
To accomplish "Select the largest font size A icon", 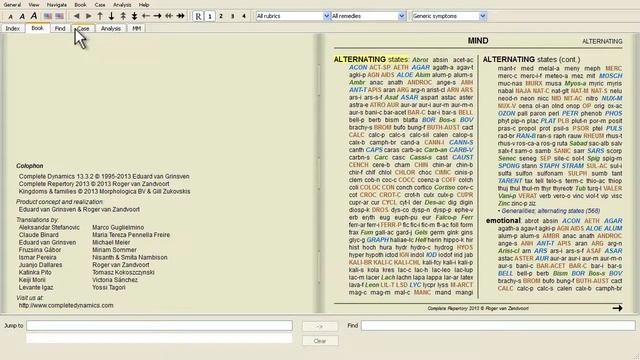I will coord(34,16).
